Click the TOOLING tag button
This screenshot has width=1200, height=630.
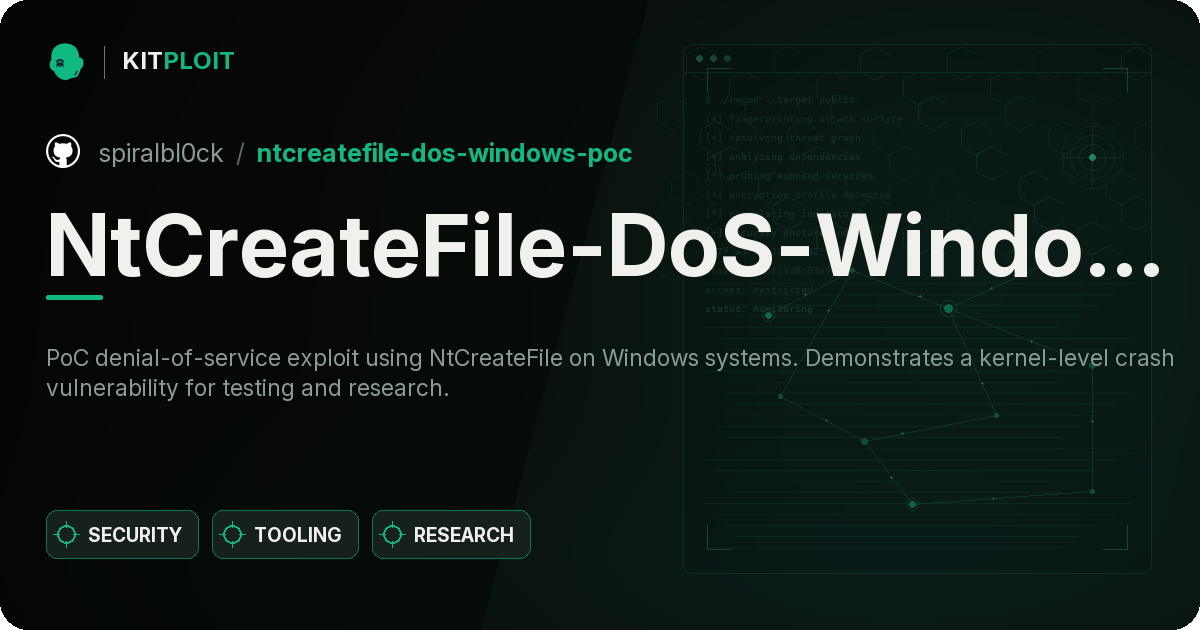pos(285,535)
